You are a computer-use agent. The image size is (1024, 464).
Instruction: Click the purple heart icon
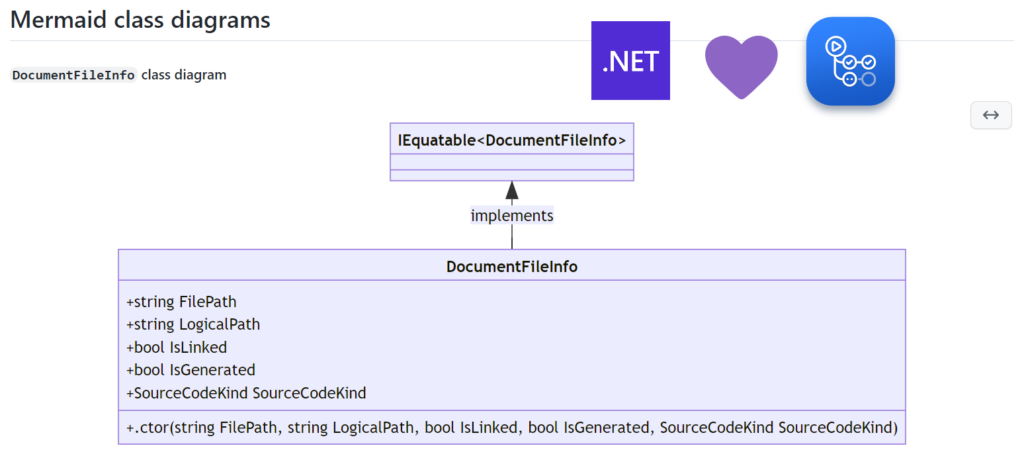tap(741, 65)
